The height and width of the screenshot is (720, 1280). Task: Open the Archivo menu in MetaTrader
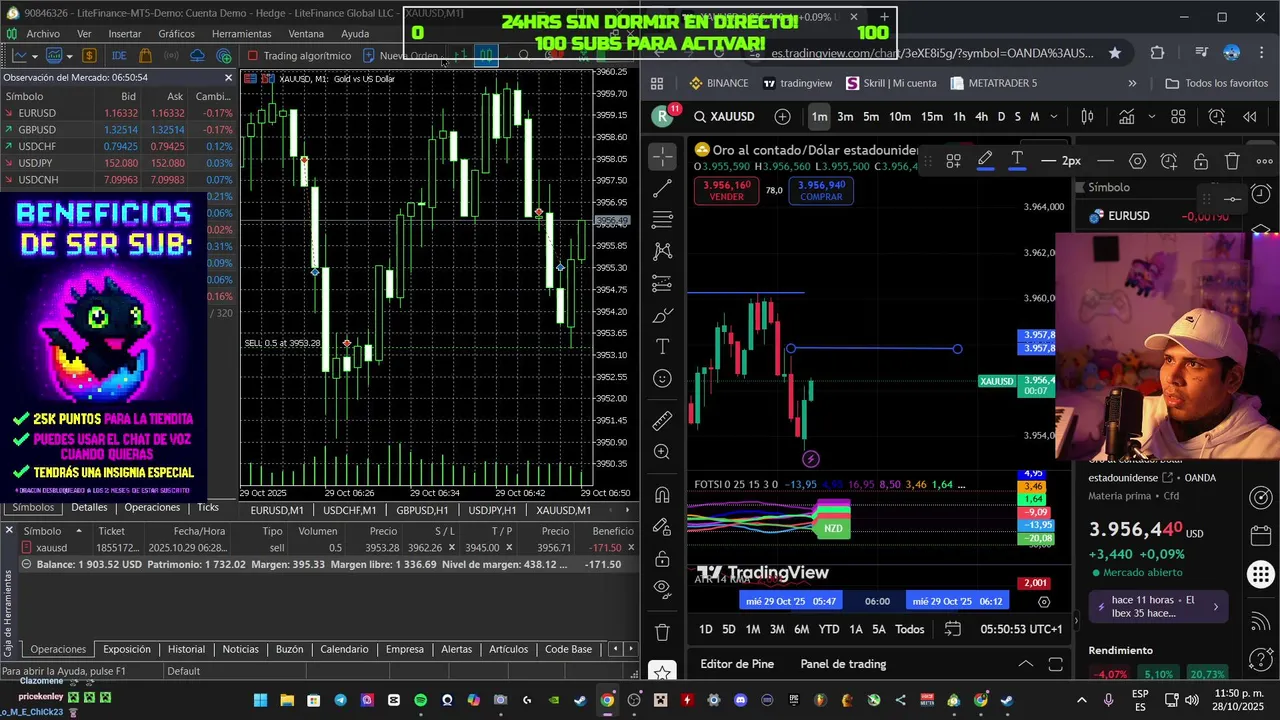point(43,33)
